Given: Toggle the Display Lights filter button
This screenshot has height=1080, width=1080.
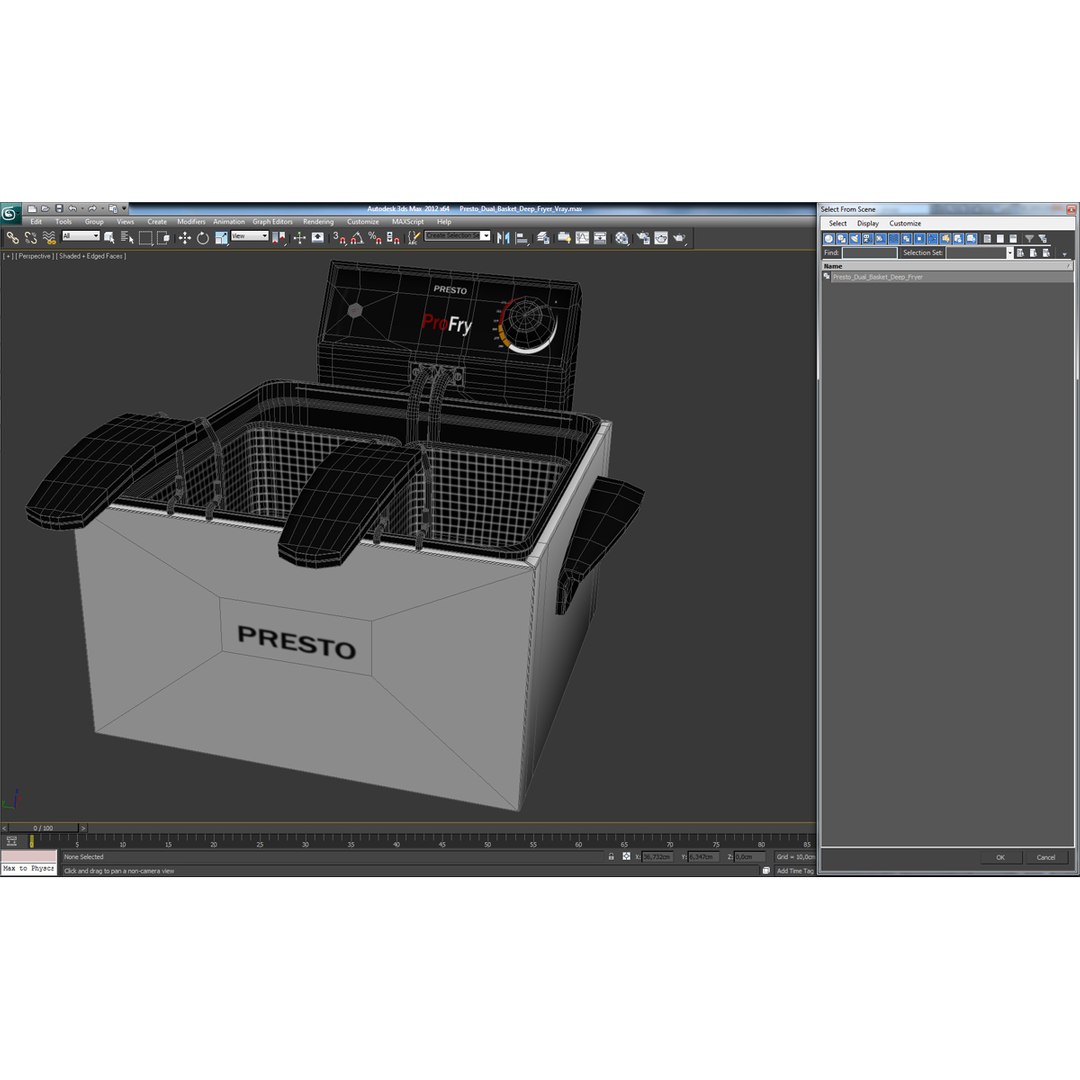Looking at the screenshot, I should (x=855, y=238).
